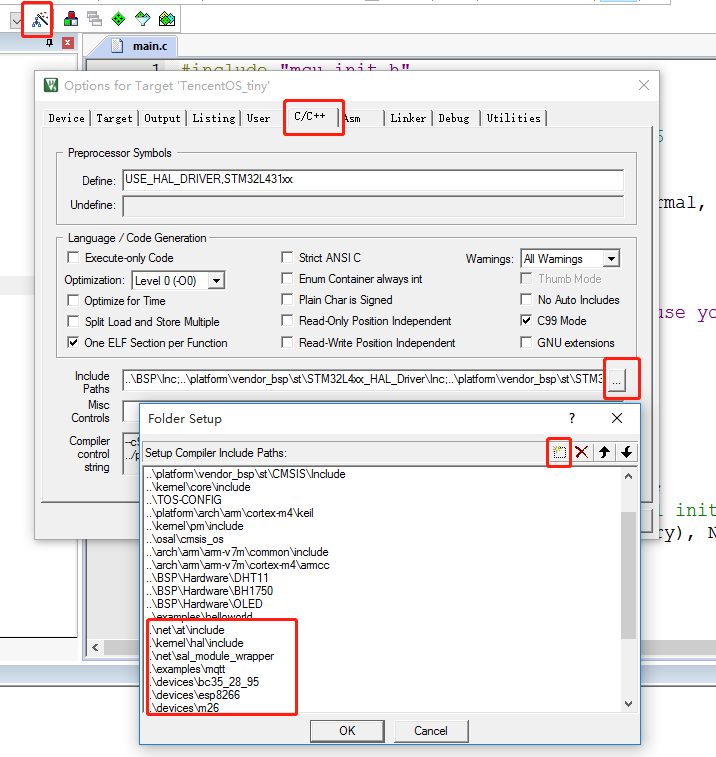Uncheck One ELF Section per Function
Screen dimensions: 716x757
click(73, 342)
